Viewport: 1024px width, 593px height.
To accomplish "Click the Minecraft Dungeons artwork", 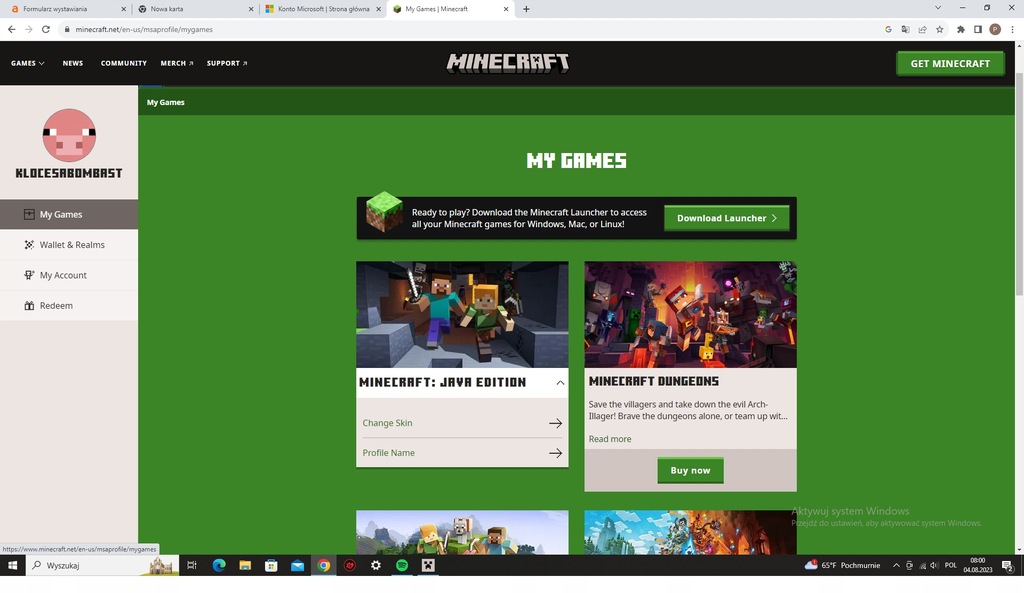I will point(690,315).
